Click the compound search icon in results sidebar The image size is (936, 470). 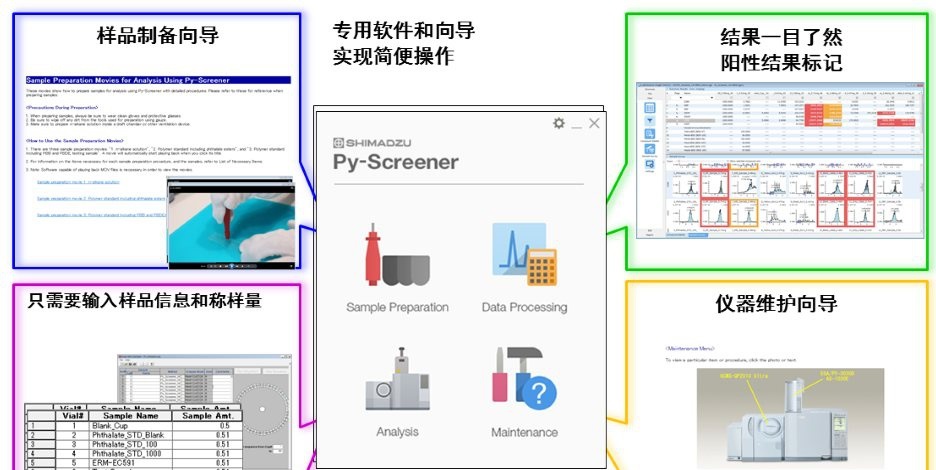click(650, 135)
